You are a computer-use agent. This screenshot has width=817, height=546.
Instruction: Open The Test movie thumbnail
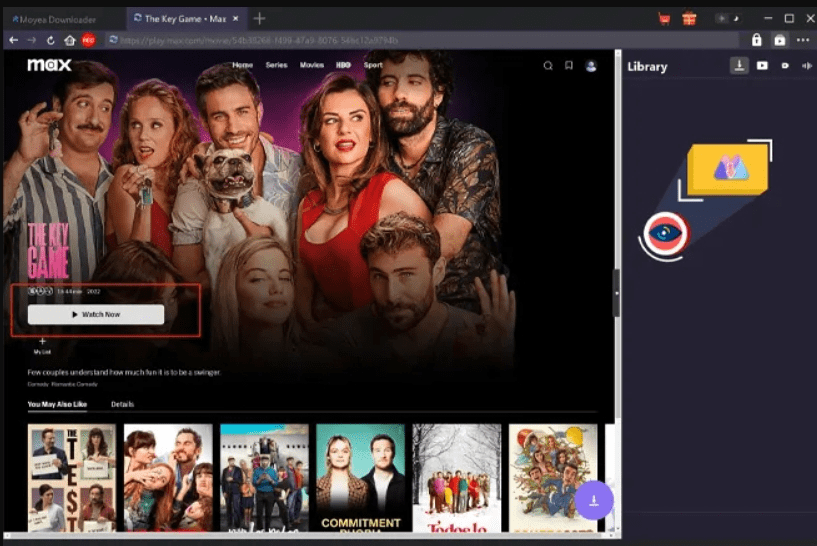coord(72,478)
